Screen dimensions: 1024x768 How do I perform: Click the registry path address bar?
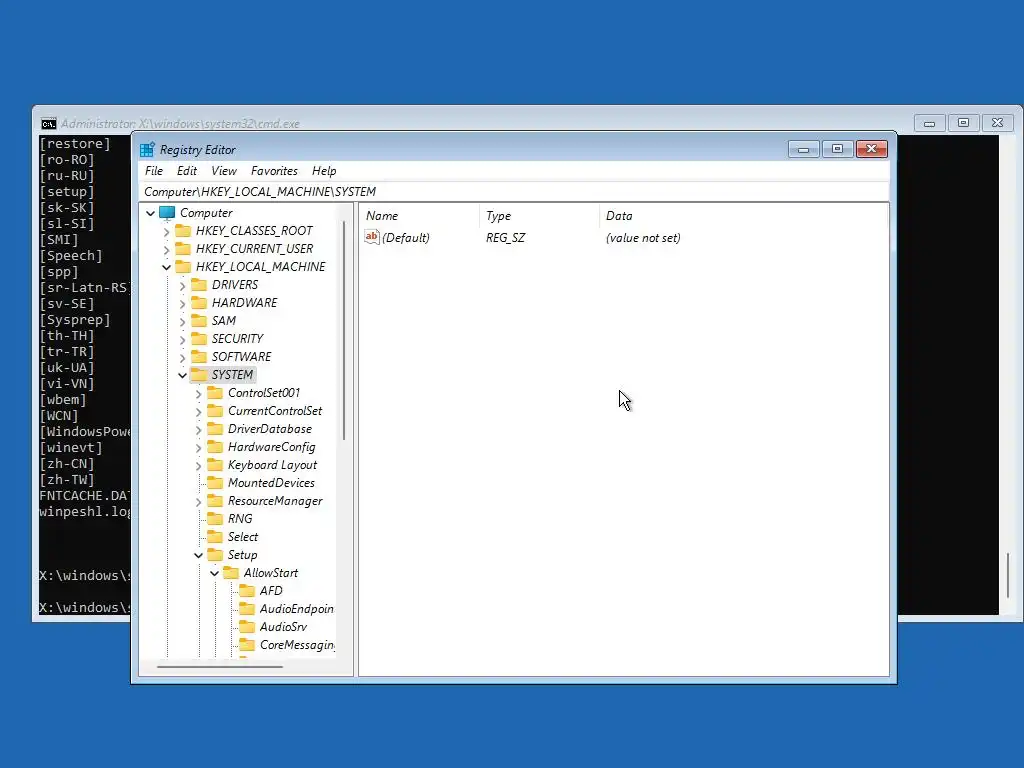515,191
